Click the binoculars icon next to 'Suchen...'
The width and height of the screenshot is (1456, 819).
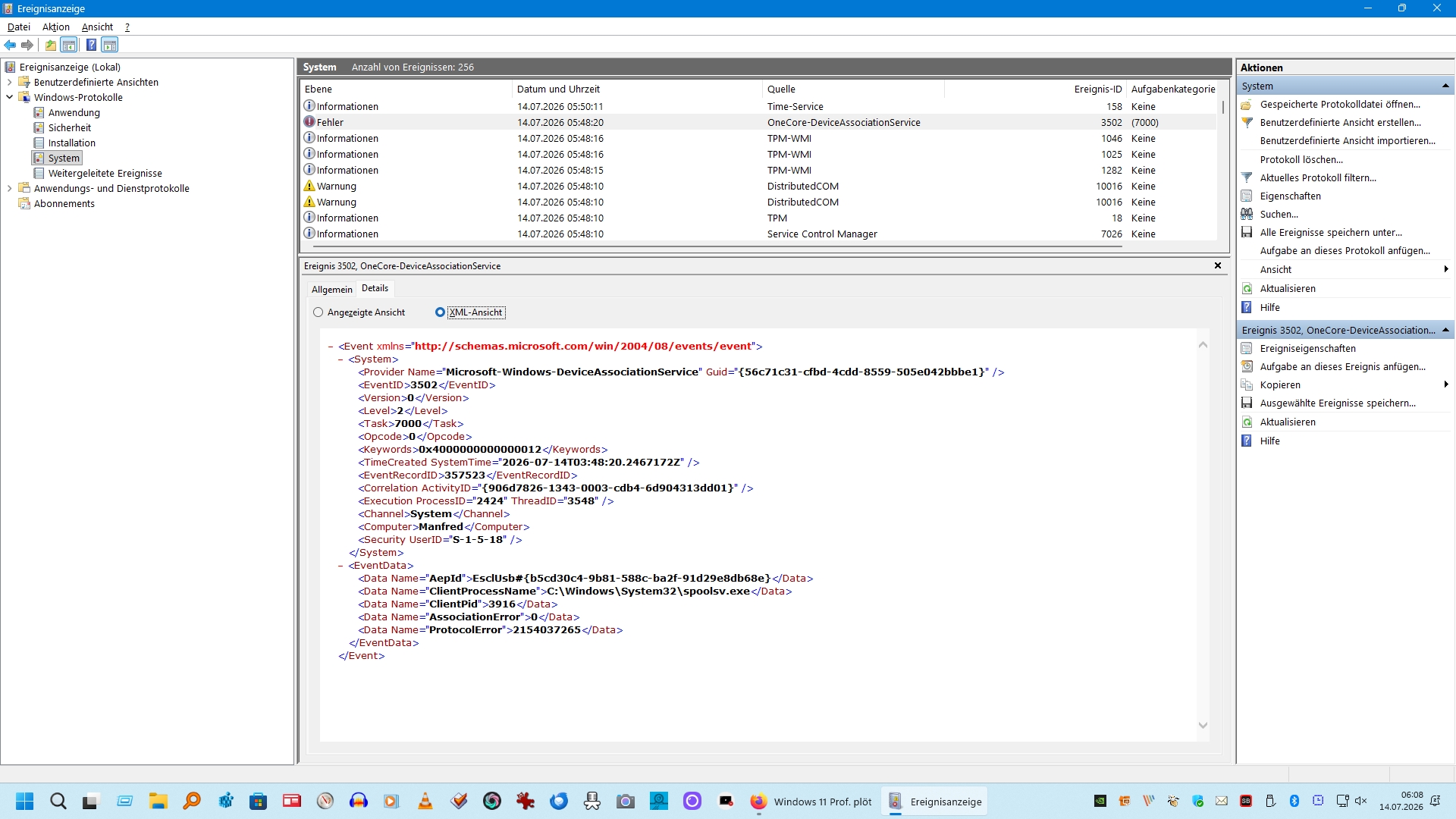tap(1247, 214)
